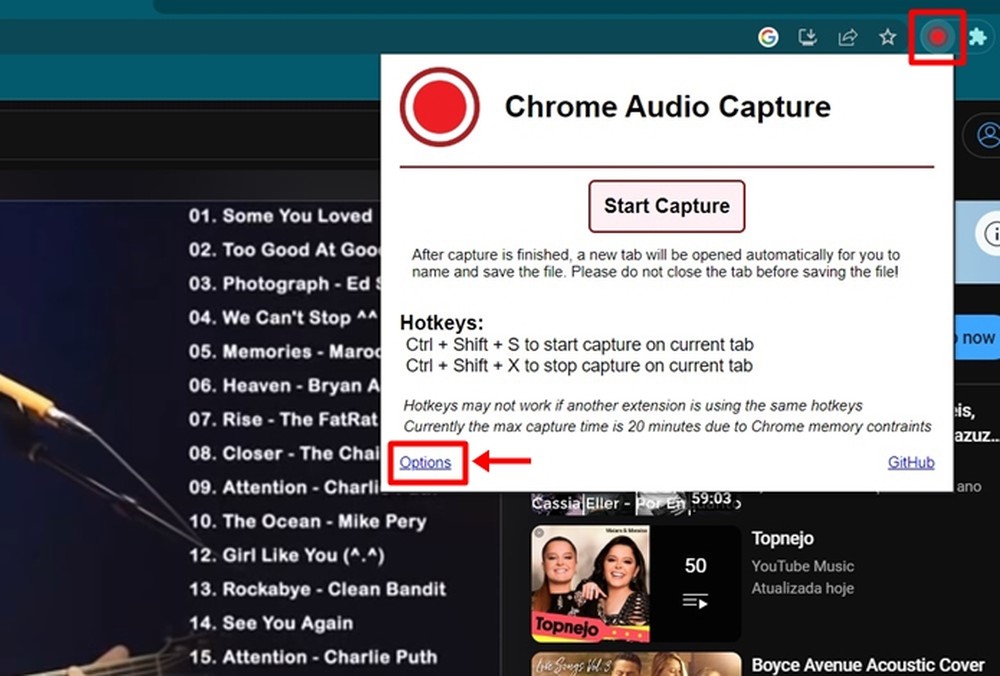
Task: Click the Google account icon in the address bar
Action: (x=767, y=37)
